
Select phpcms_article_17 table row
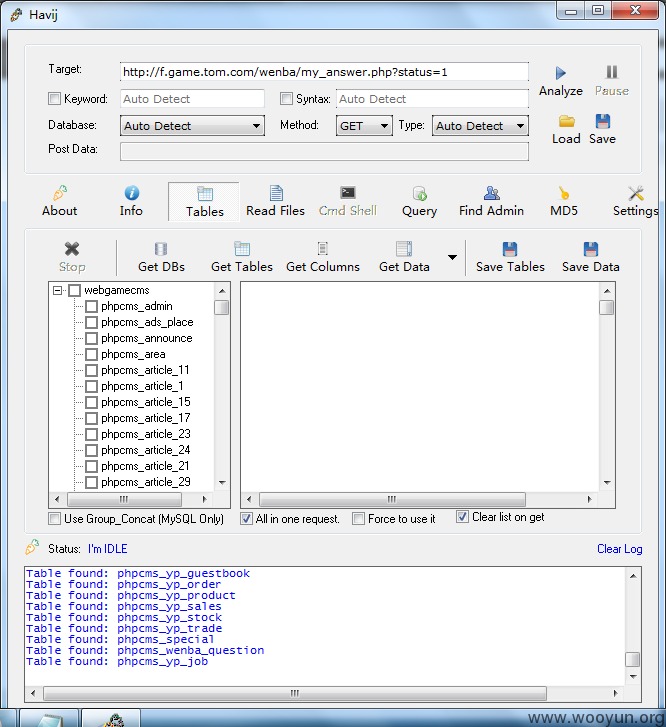click(x=146, y=418)
